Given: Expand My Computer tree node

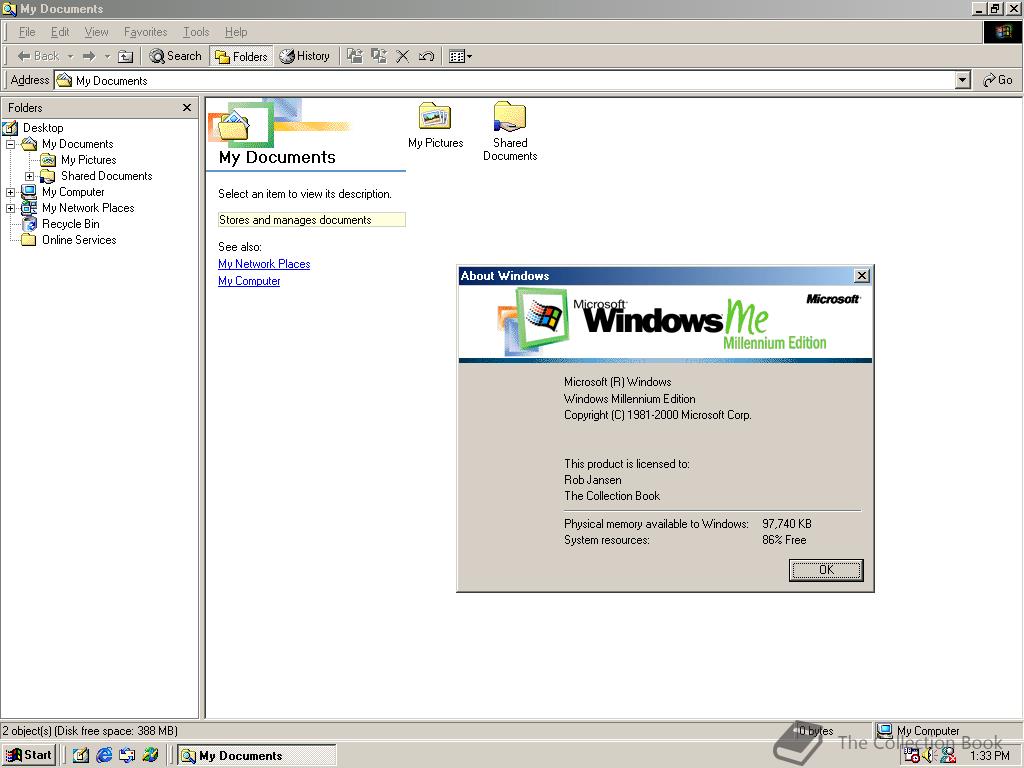Looking at the screenshot, I should [10, 193].
